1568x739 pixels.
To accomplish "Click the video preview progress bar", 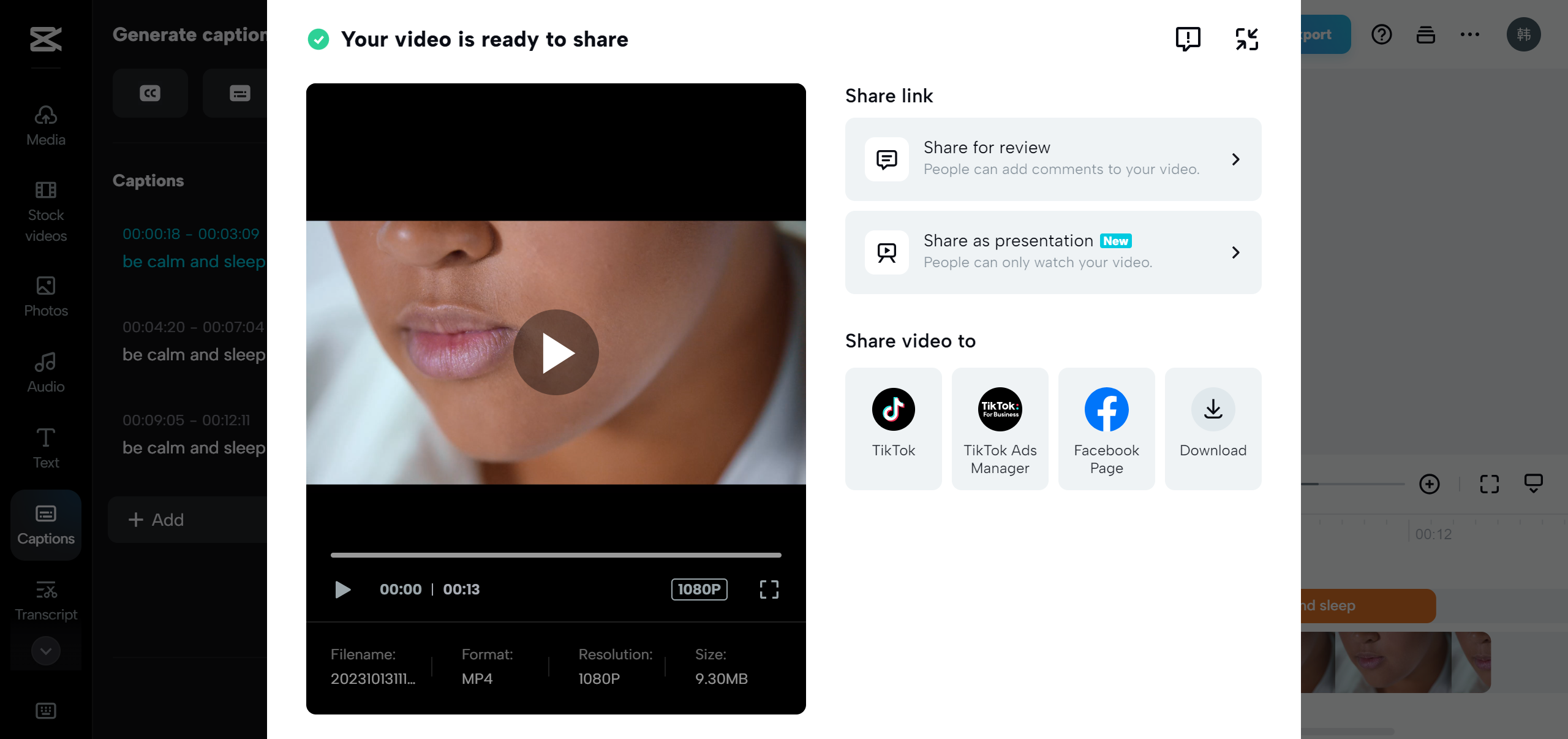I will [x=556, y=555].
